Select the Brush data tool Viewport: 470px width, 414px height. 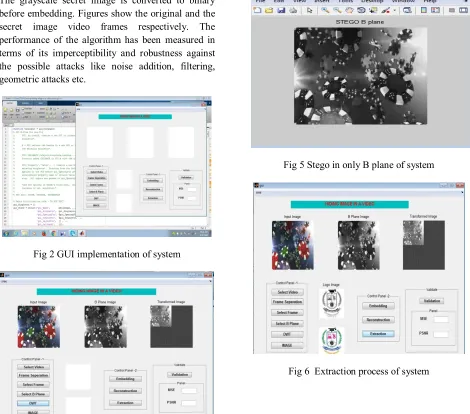[x=386, y=10]
